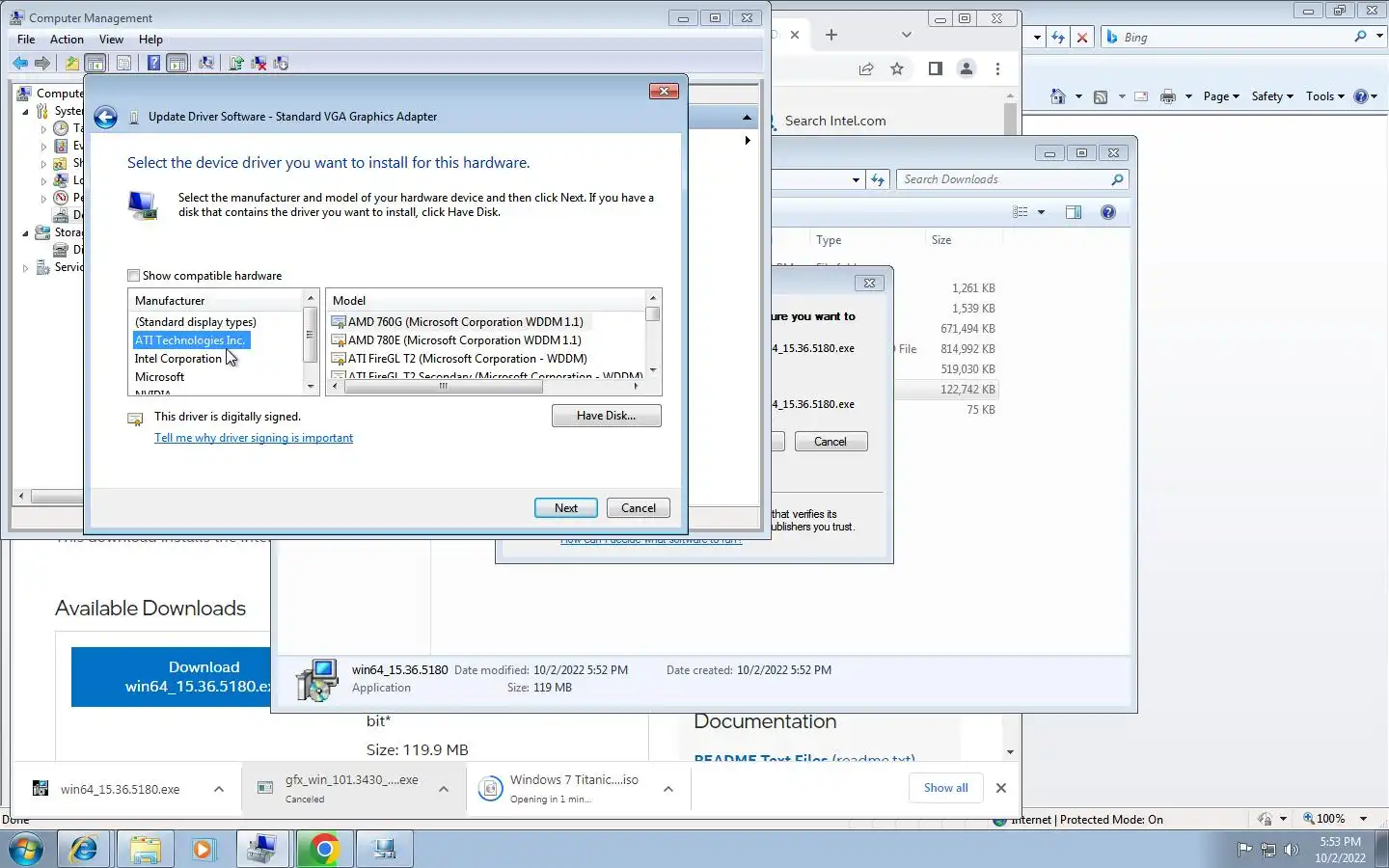
Task: Open the Help menu in Computer Management
Action: tap(150, 40)
